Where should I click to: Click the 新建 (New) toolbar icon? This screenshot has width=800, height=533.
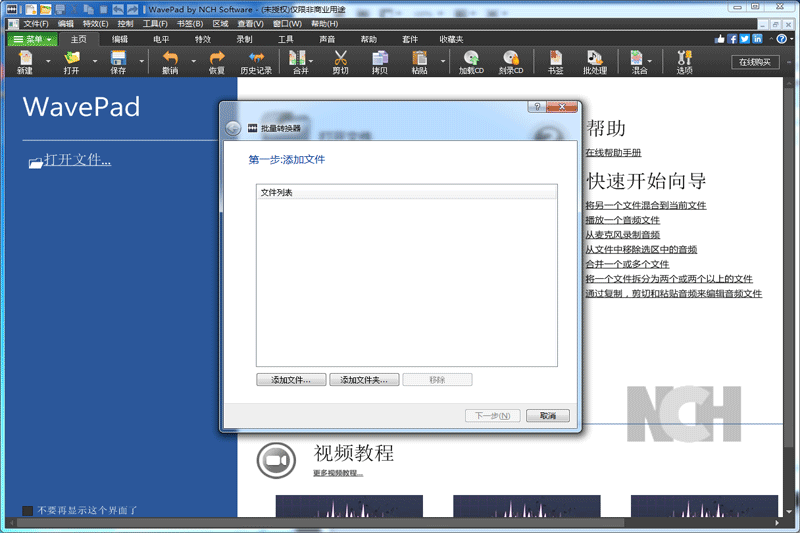pos(24,62)
